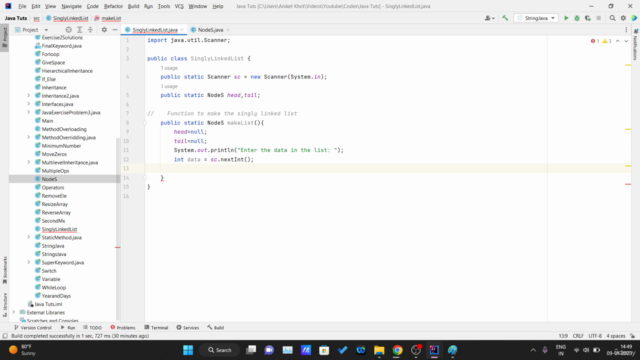Viewport: 640px width, 360px height.
Task: Open the Terminal tool window
Action: tap(156, 327)
